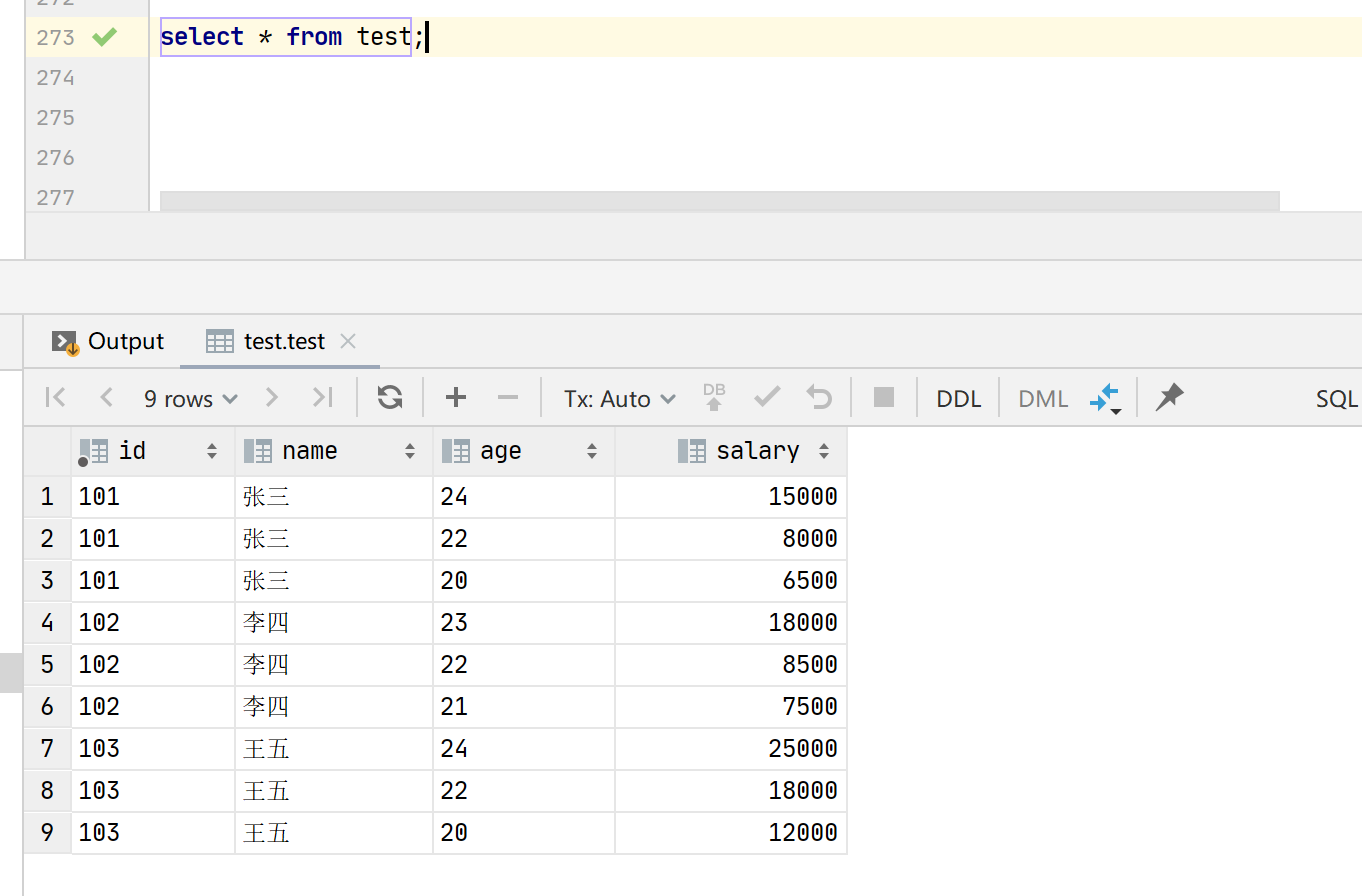Click the Submit changes DB arrow icon
The height and width of the screenshot is (896, 1362).
tap(714, 398)
